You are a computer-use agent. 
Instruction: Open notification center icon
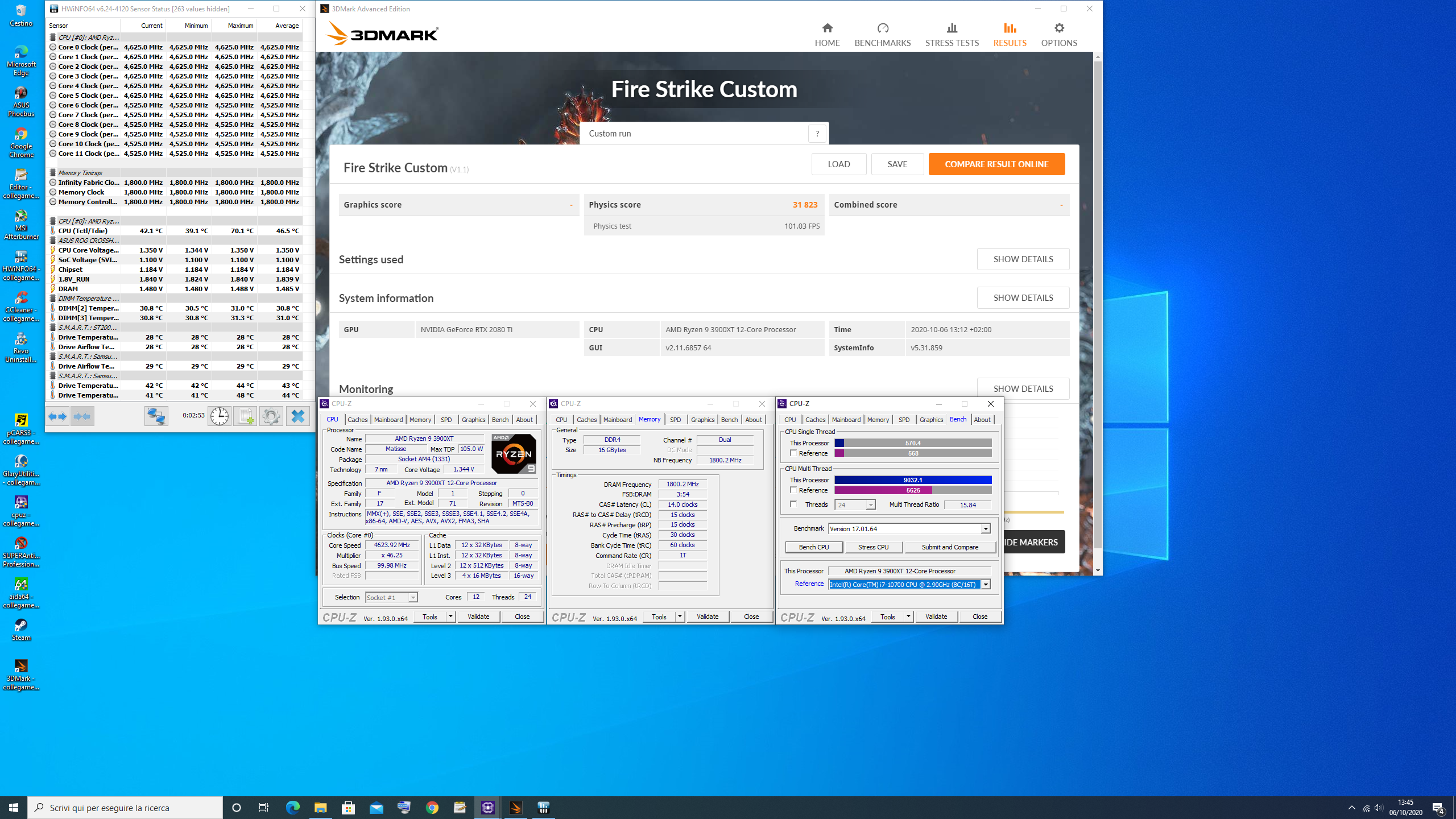[1438, 808]
